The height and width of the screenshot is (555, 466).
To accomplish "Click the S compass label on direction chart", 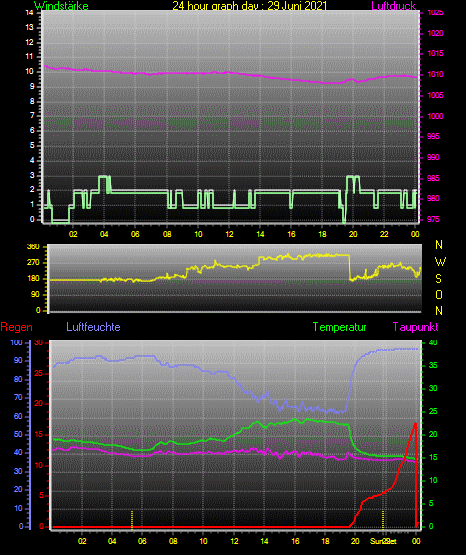I will click(x=438, y=279).
